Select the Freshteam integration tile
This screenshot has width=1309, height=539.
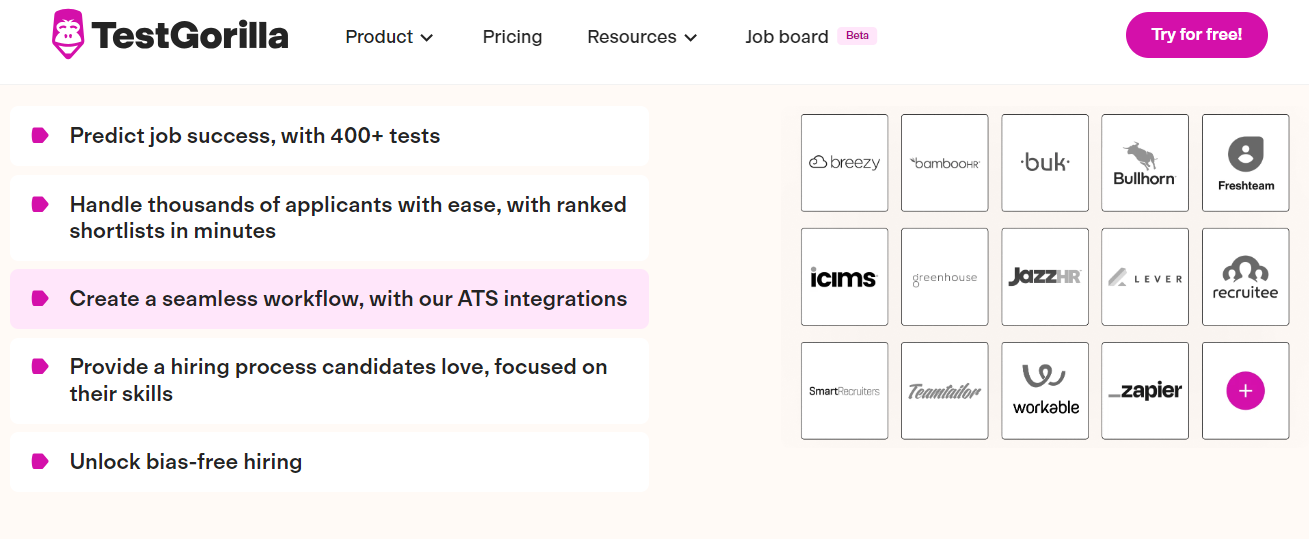[x=1245, y=163]
